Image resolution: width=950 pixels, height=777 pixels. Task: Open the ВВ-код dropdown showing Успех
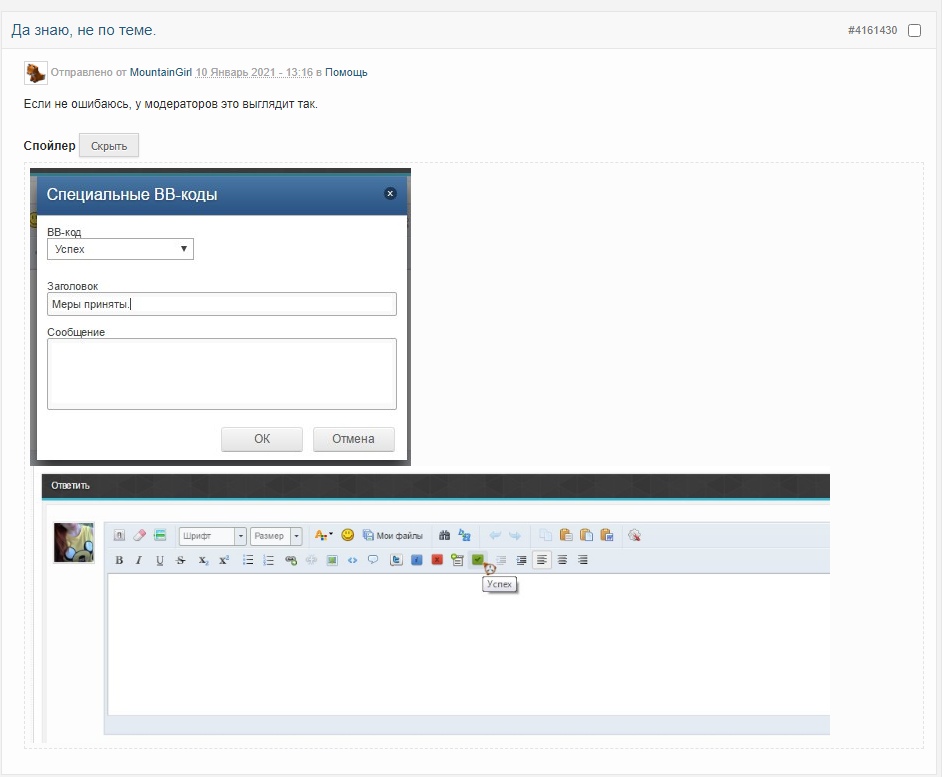click(120, 249)
